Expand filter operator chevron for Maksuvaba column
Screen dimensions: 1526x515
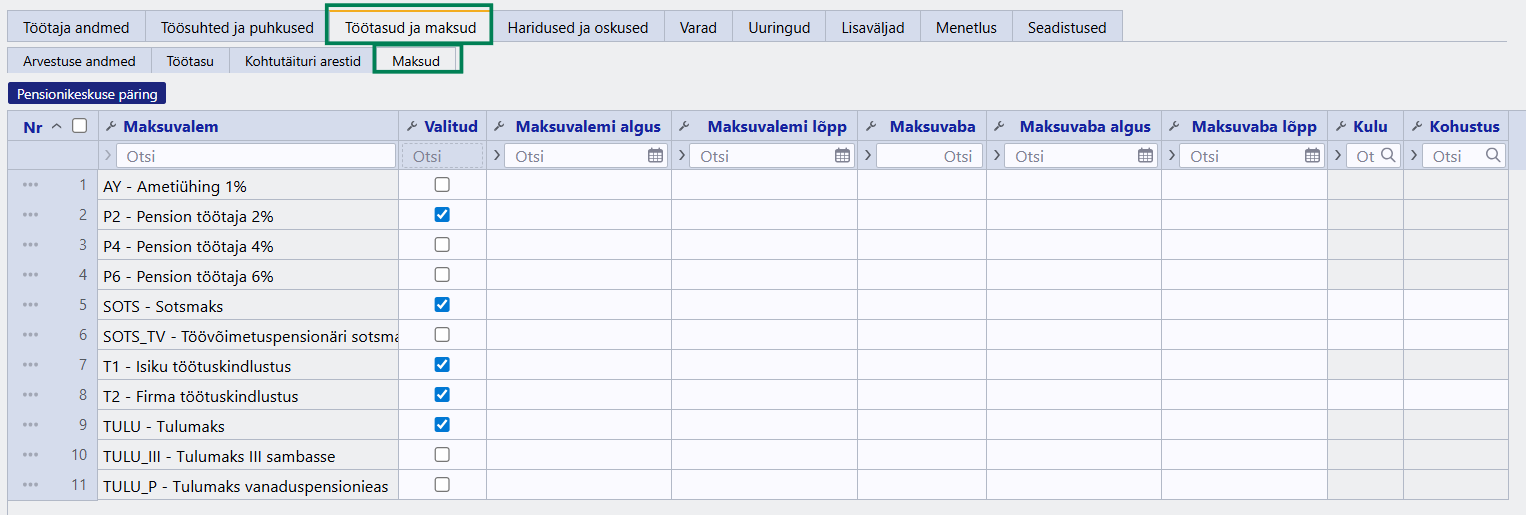(x=866, y=156)
